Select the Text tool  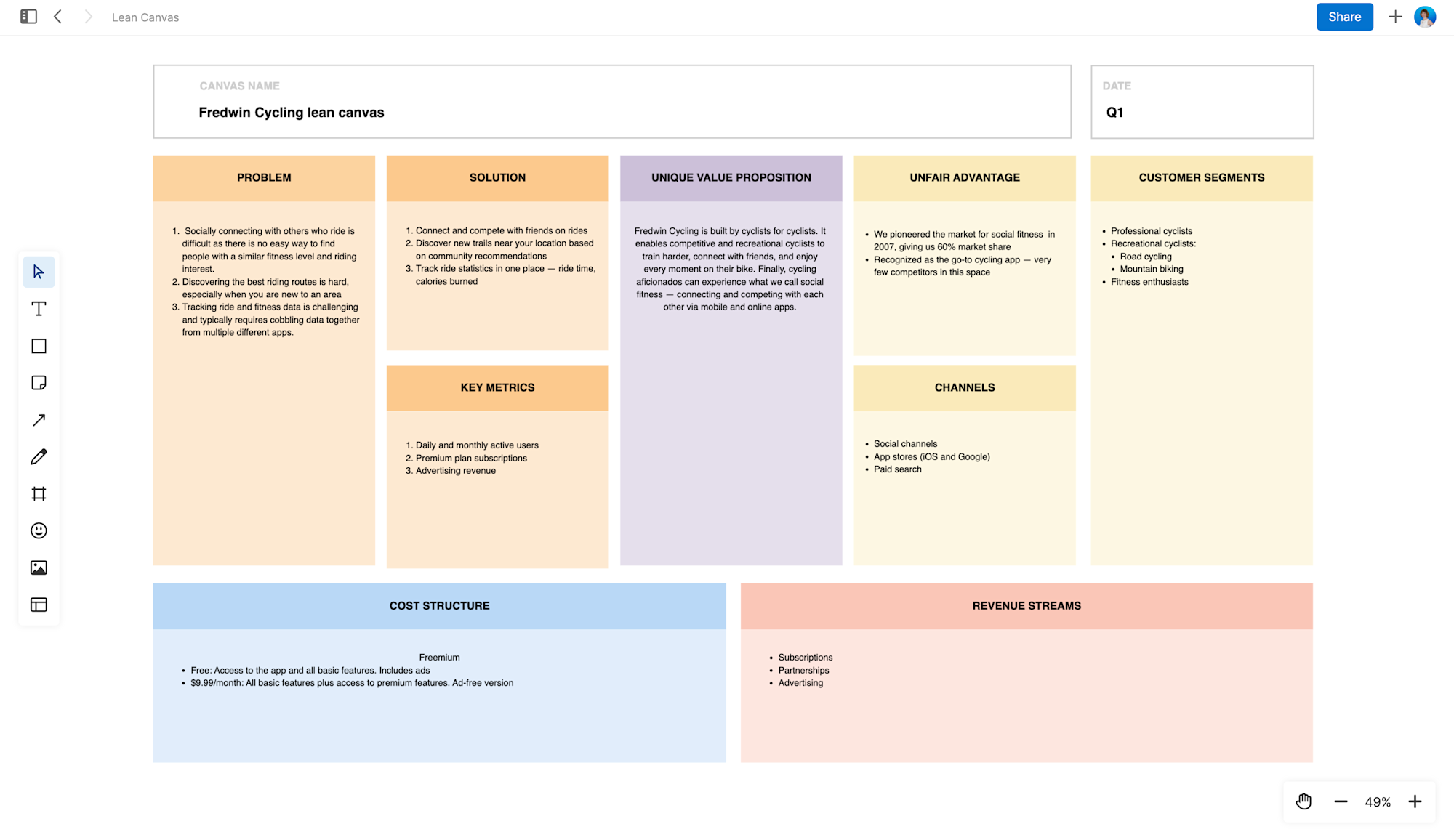pos(39,309)
